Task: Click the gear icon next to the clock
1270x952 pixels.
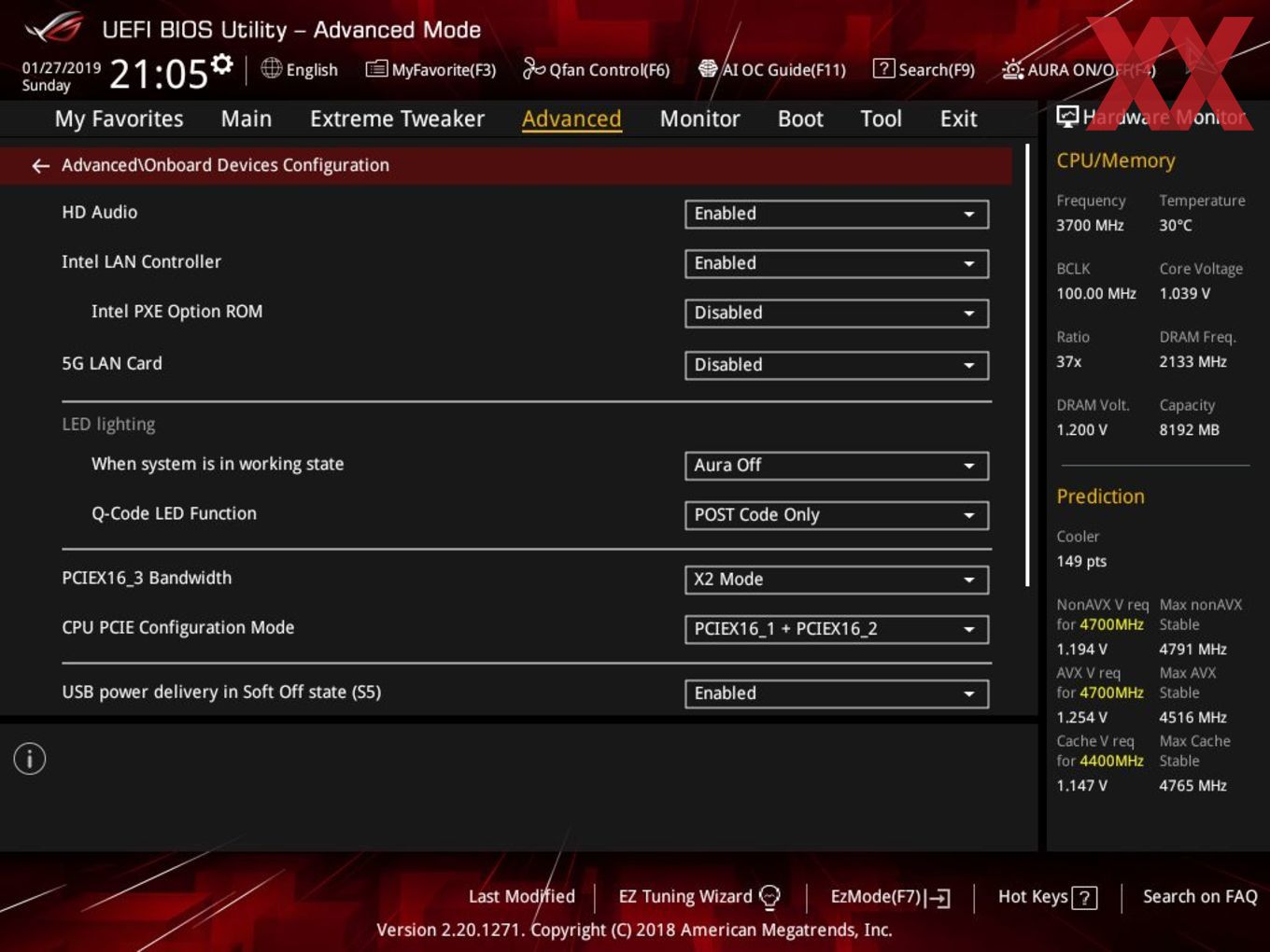Action: 222,63
